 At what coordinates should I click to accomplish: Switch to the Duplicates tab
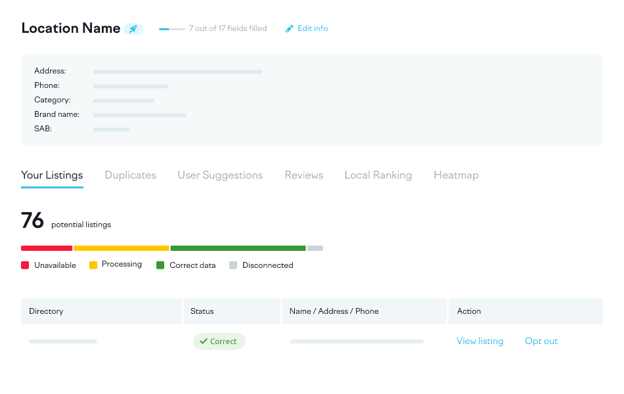131,175
